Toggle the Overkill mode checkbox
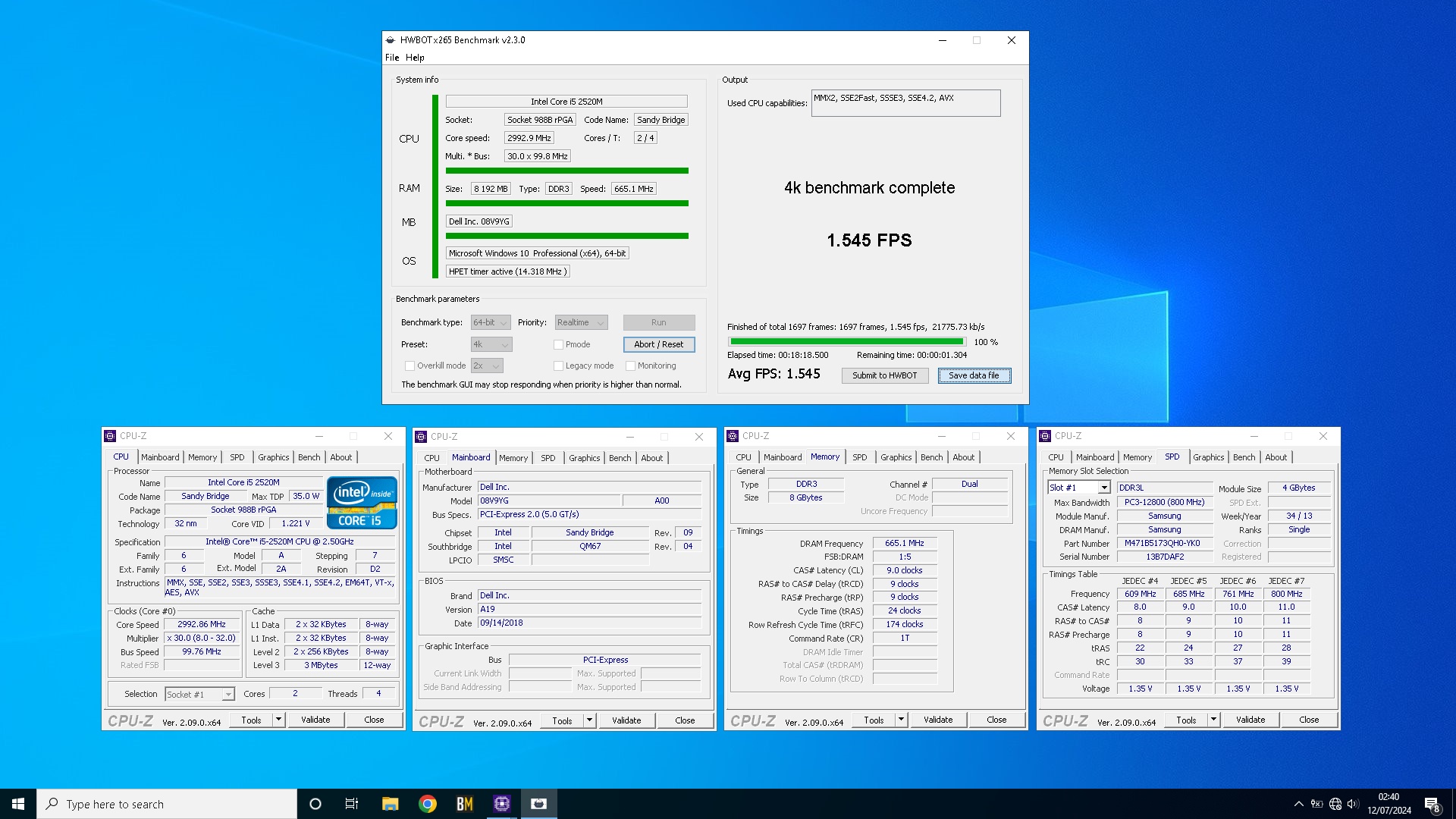This screenshot has width=1456, height=819. point(410,366)
